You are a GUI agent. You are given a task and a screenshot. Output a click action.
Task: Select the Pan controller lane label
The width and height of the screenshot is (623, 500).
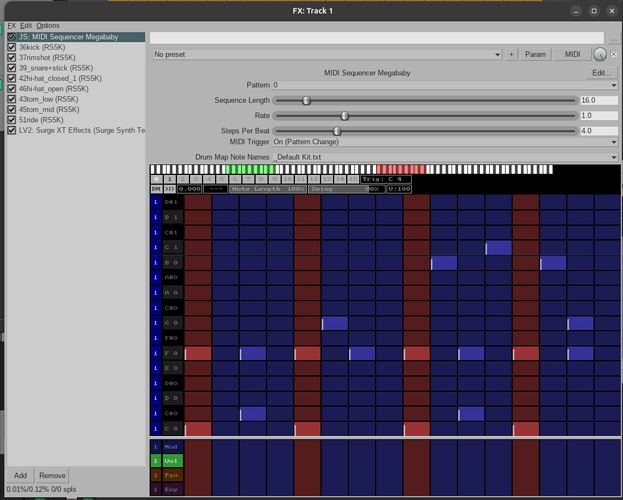coord(171,474)
